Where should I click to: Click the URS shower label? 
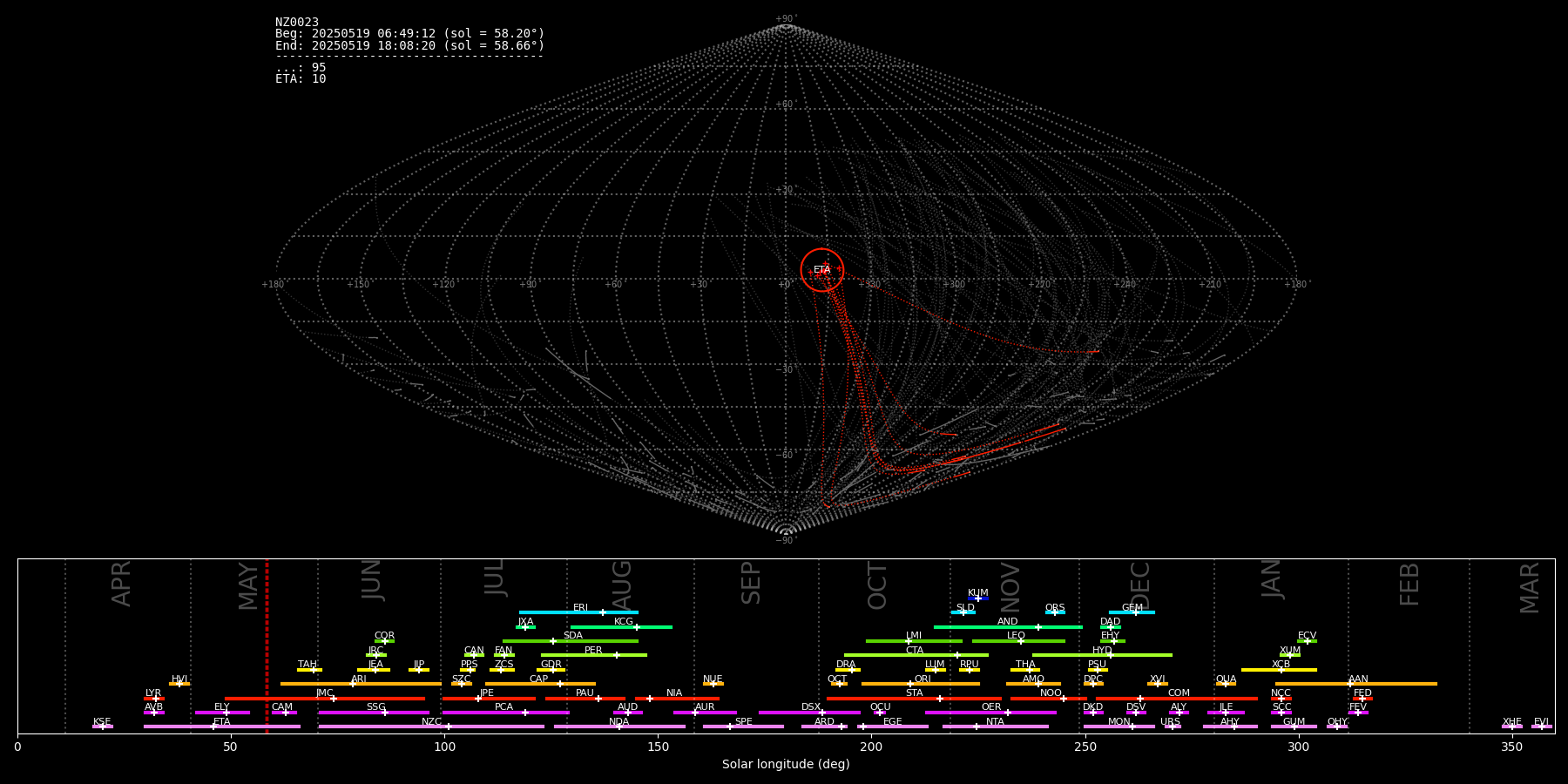point(1171,721)
